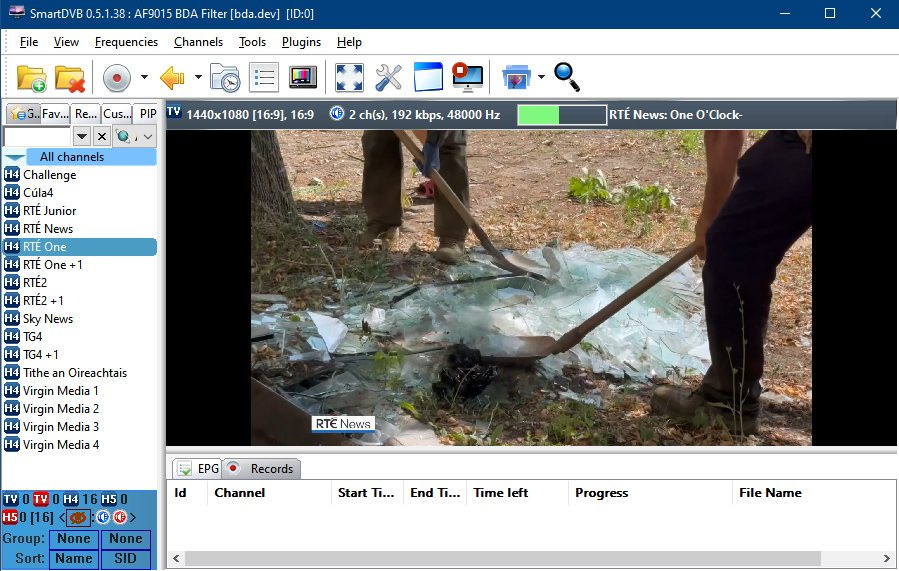Open the Frequencies menu
The width and height of the screenshot is (899, 571).
(126, 42)
